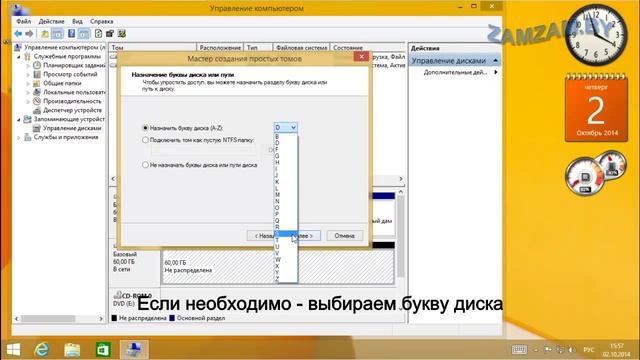Click the red Производительность icon
640x360 pixels.
tap(37, 101)
